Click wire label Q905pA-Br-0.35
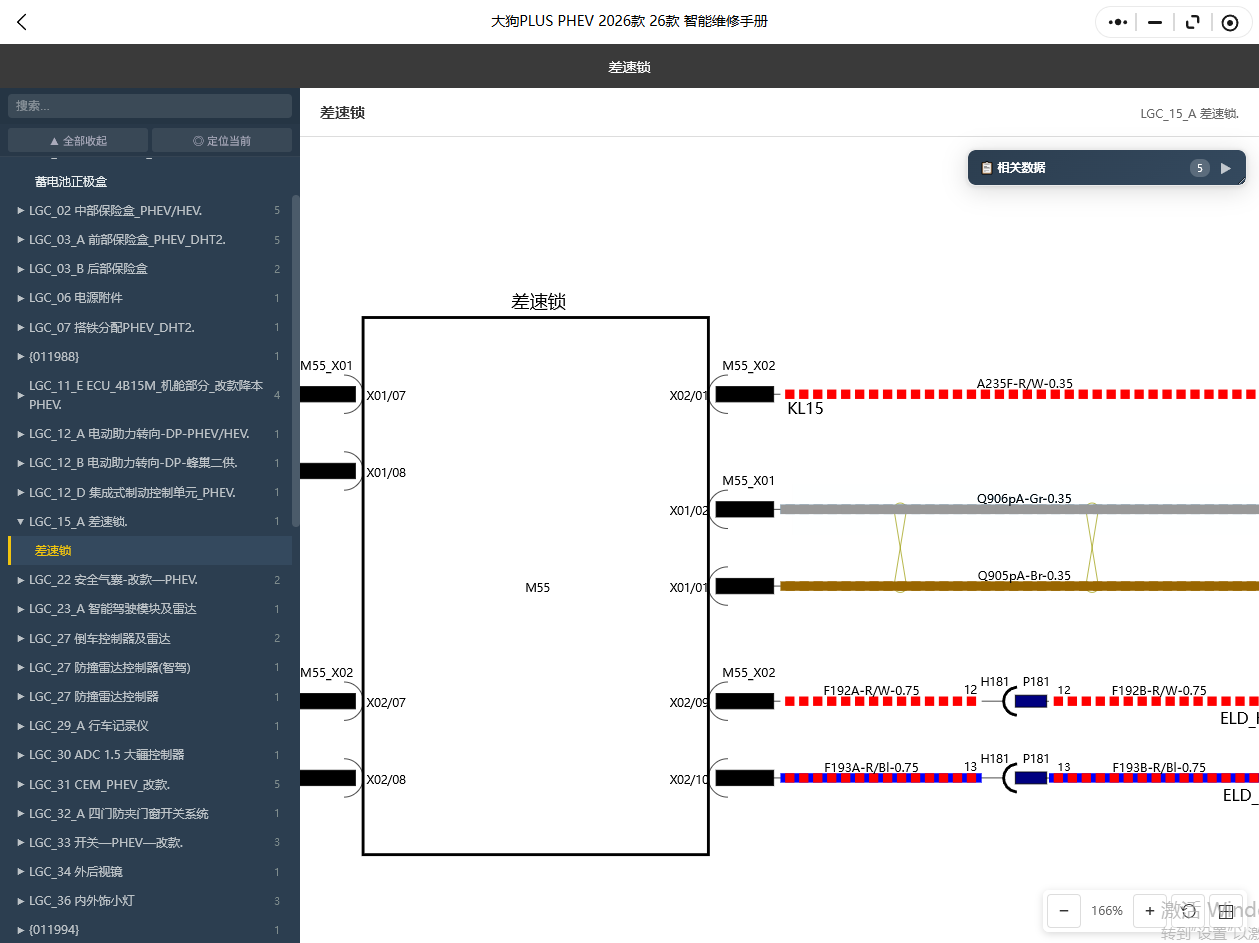Image resolution: width=1259 pixels, height=943 pixels. [1024, 575]
